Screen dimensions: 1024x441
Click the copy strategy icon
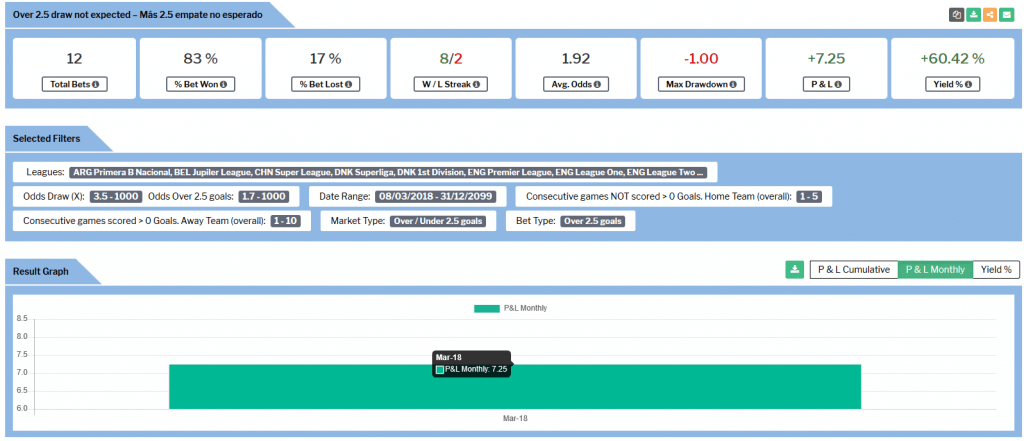pos(957,15)
